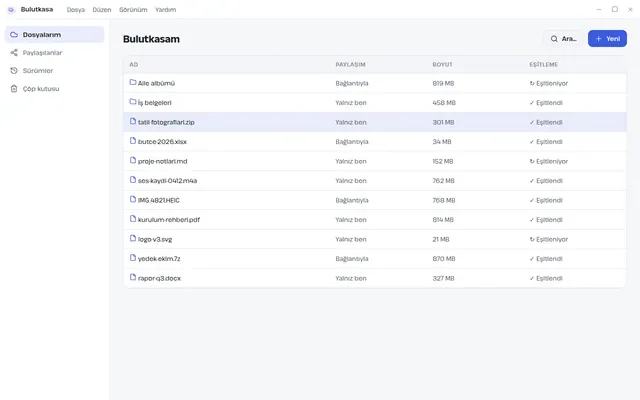Click the share icon beside Paylaşılanlar

point(14,53)
